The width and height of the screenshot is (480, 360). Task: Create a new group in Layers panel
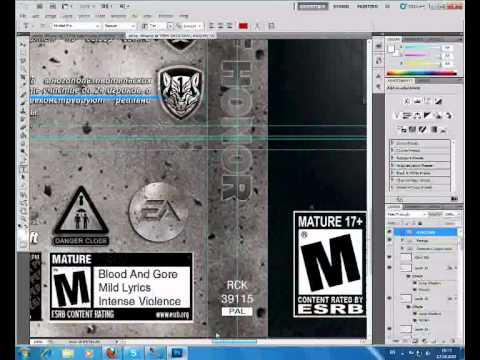[x=434, y=341]
